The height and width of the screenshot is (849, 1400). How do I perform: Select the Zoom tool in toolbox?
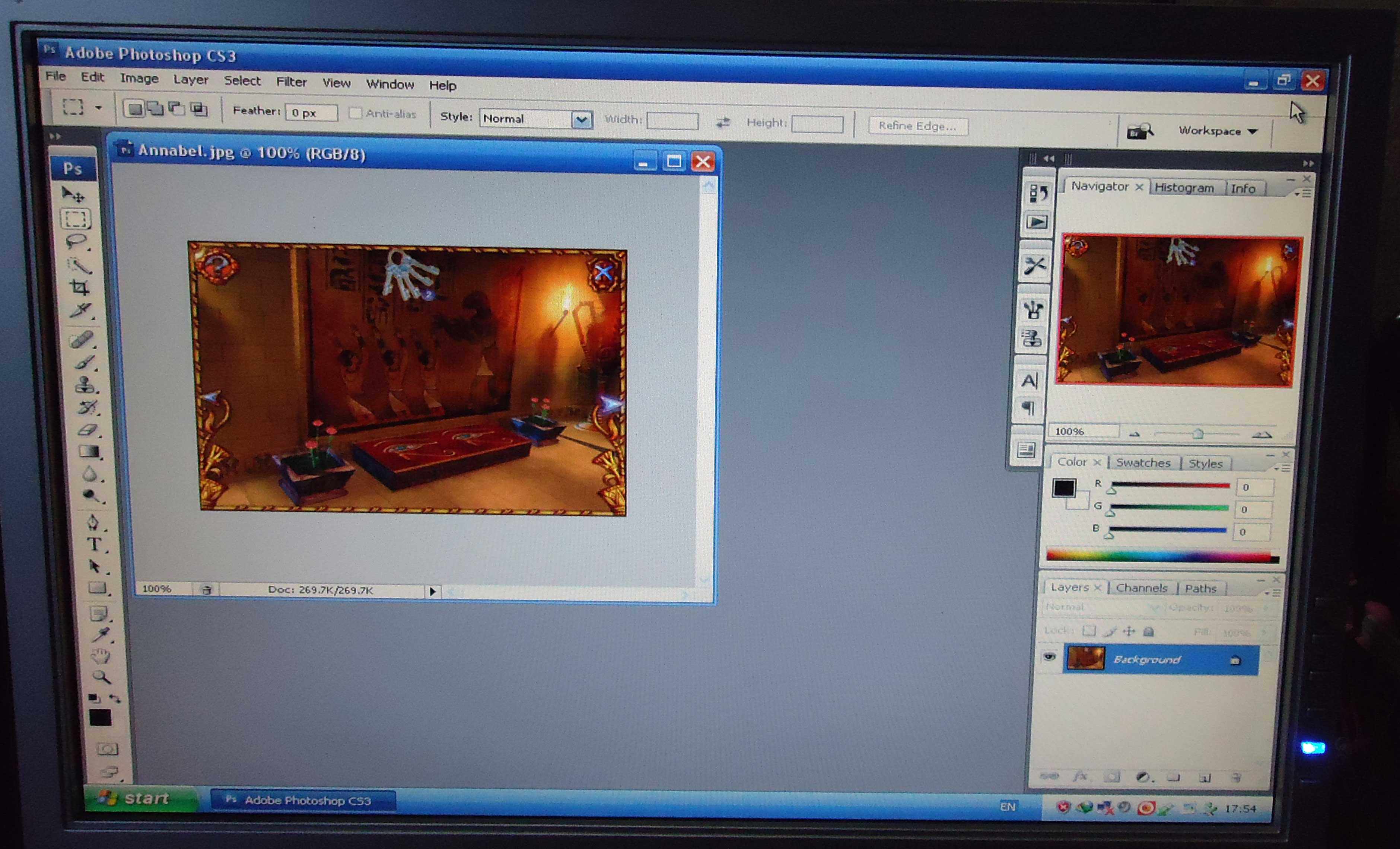point(102,677)
